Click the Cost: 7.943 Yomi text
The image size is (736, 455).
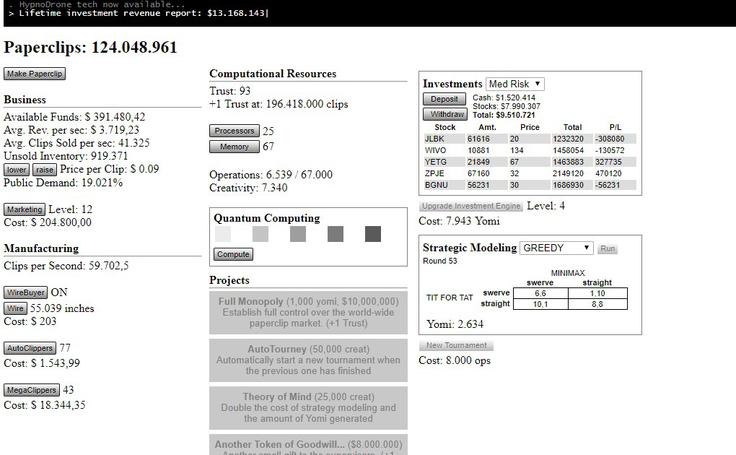pos(459,221)
